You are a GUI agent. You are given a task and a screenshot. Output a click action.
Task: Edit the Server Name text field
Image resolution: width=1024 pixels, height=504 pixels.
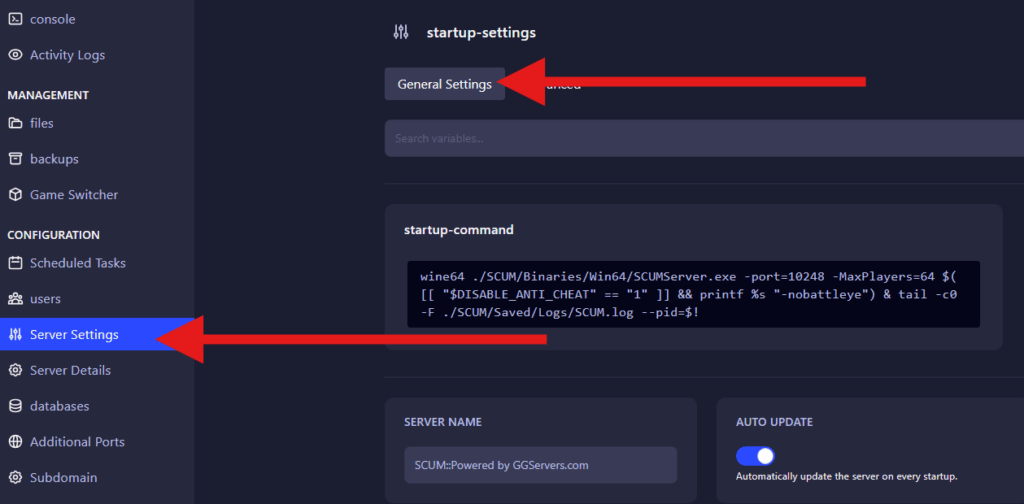coord(540,465)
